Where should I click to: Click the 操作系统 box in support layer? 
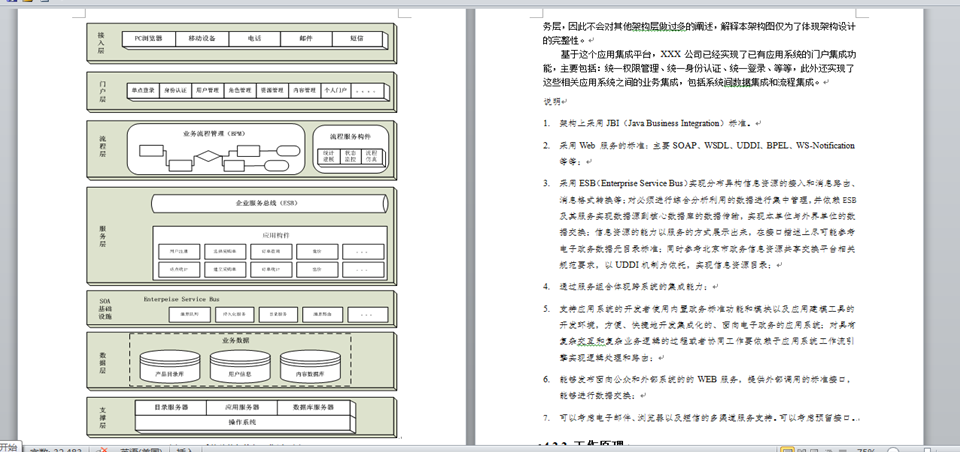[242, 422]
